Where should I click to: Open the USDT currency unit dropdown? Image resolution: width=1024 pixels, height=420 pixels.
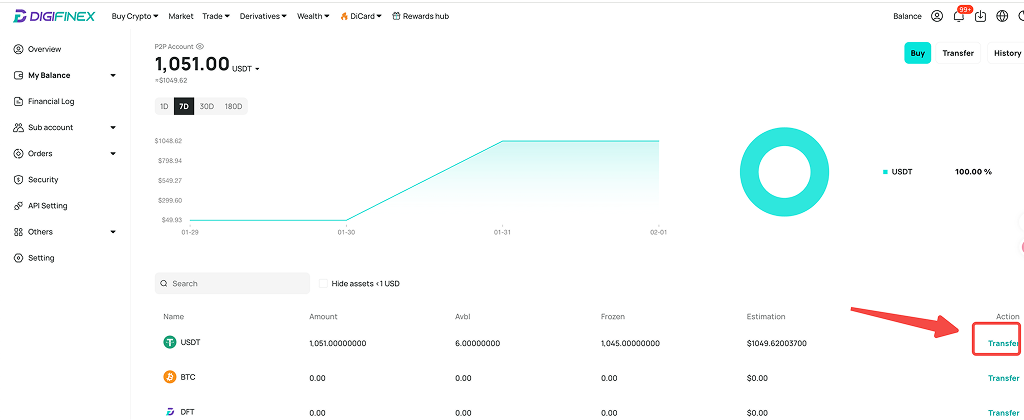(246, 69)
